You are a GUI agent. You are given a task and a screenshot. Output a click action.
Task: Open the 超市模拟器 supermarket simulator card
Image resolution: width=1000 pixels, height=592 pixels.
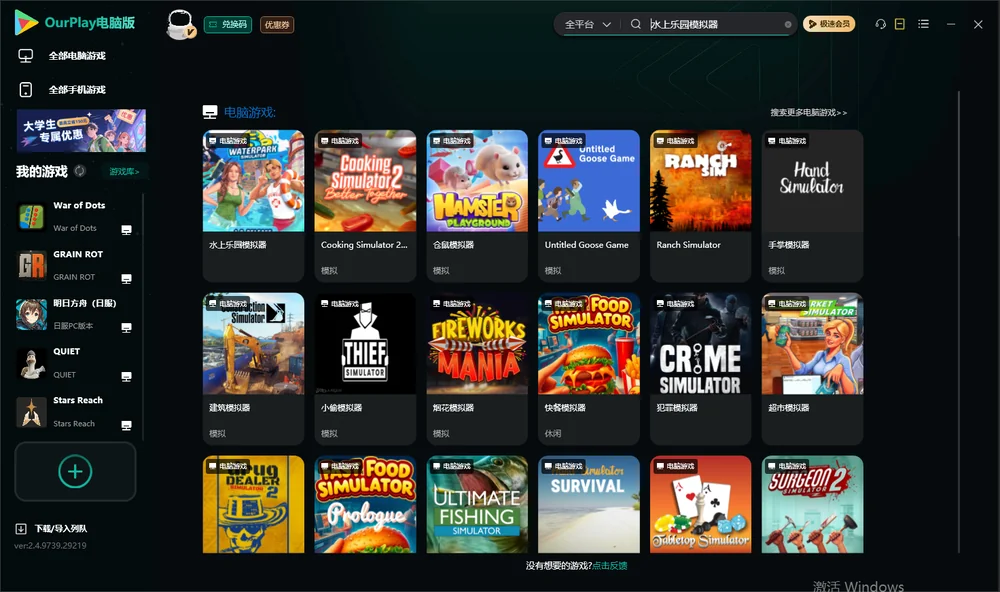click(812, 369)
